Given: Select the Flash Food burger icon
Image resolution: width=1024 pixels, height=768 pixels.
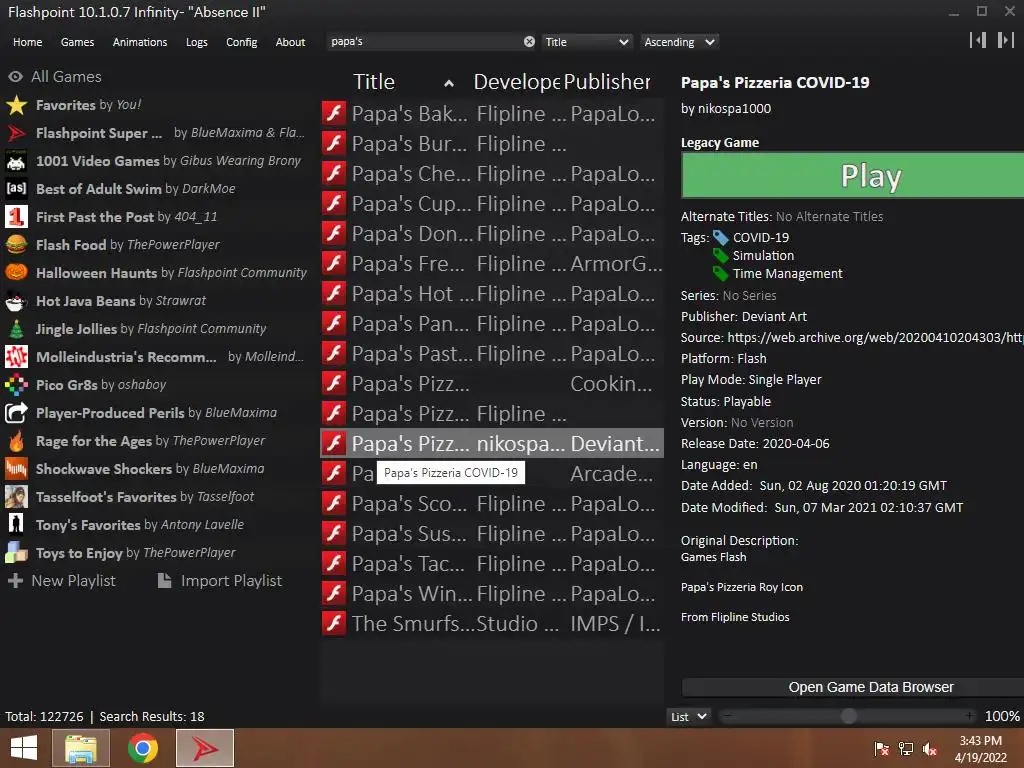Looking at the screenshot, I should (16, 245).
